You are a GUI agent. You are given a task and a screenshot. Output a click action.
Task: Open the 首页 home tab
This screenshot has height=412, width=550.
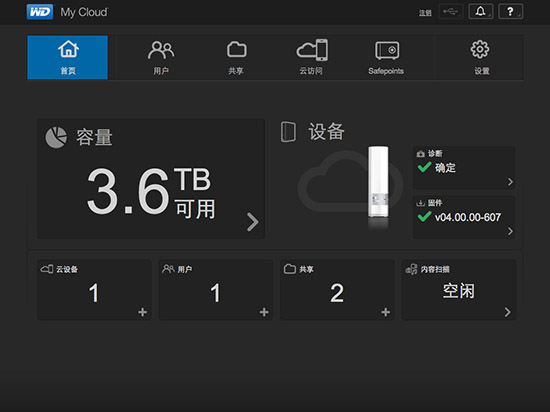[68, 58]
